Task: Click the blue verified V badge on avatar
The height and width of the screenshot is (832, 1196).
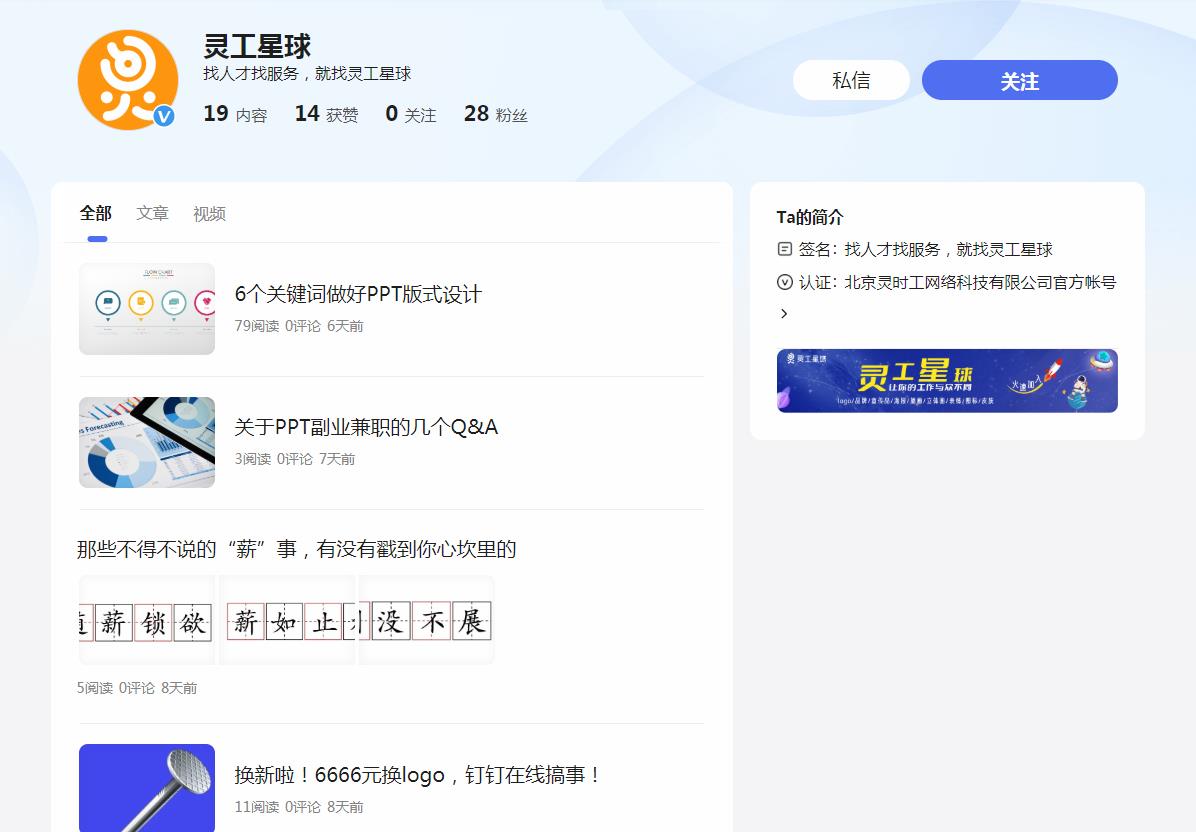Action: [163, 116]
